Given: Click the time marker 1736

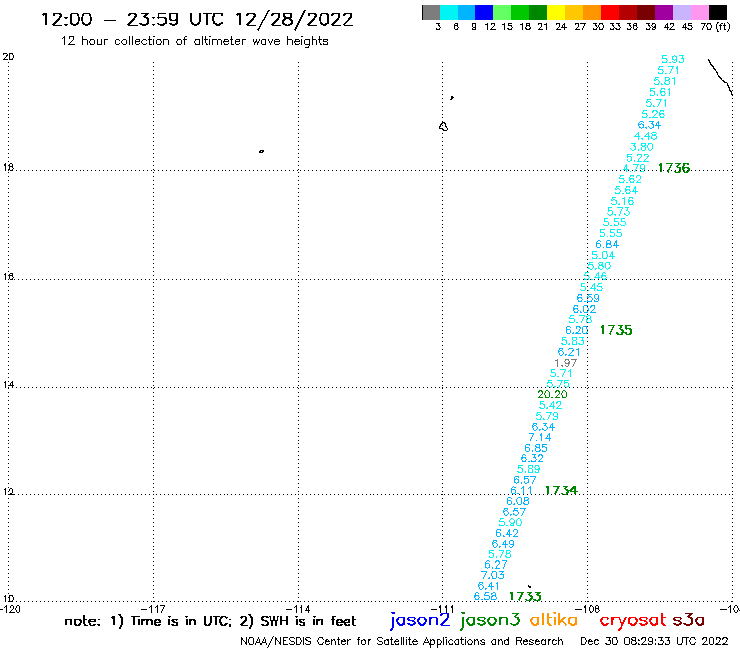Looking at the screenshot, I should pyautogui.click(x=674, y=168).
